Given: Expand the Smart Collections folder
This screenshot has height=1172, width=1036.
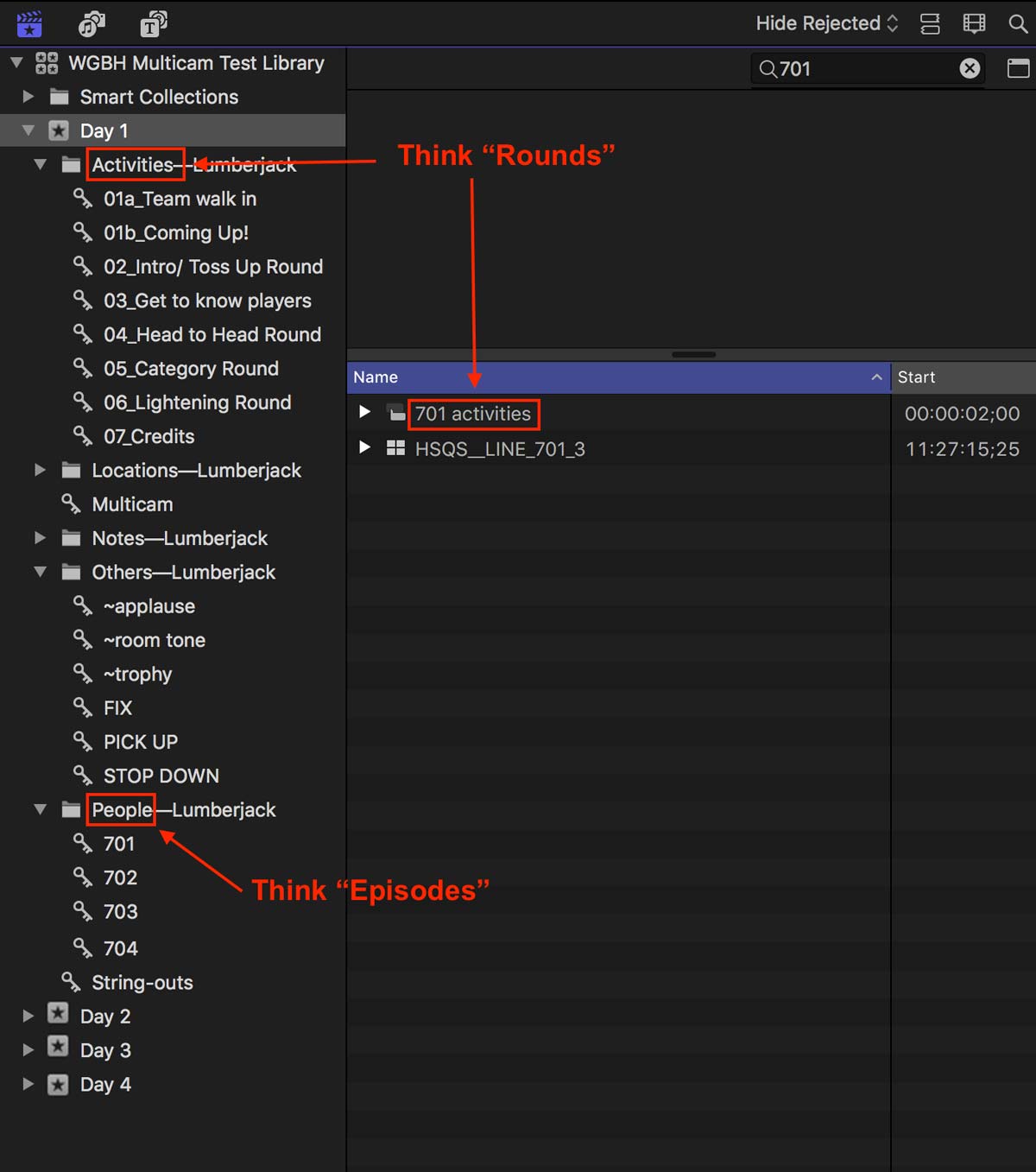Looking at the screenshot, I should pos(28,96).
